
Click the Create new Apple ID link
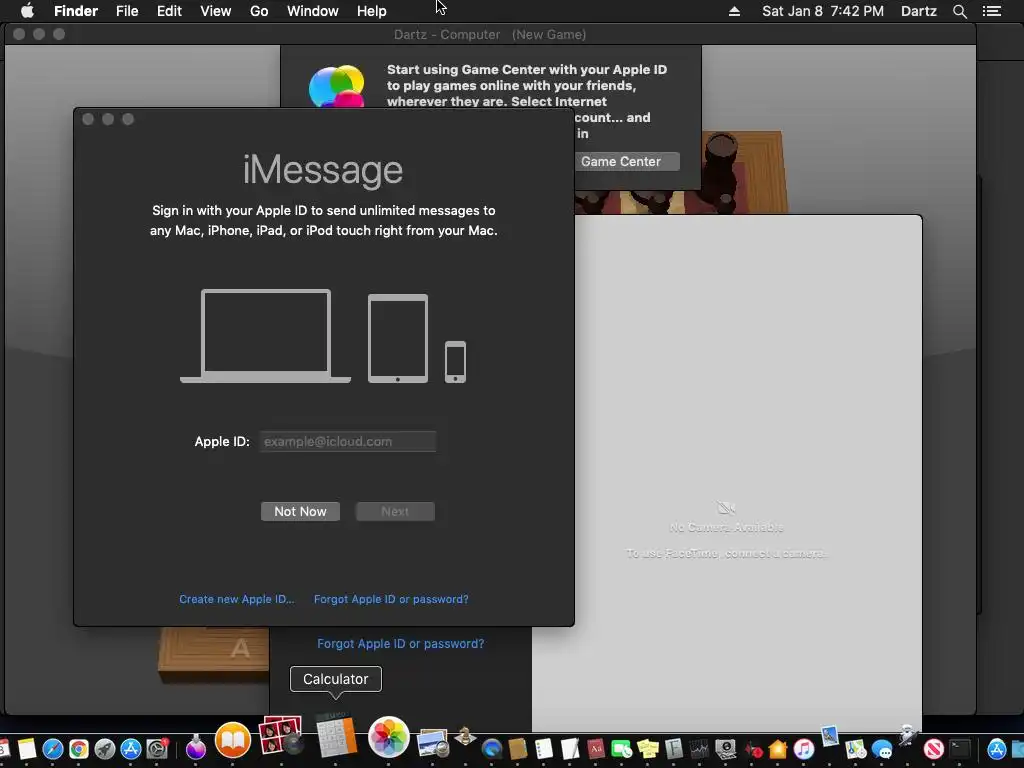click(236, 599)
